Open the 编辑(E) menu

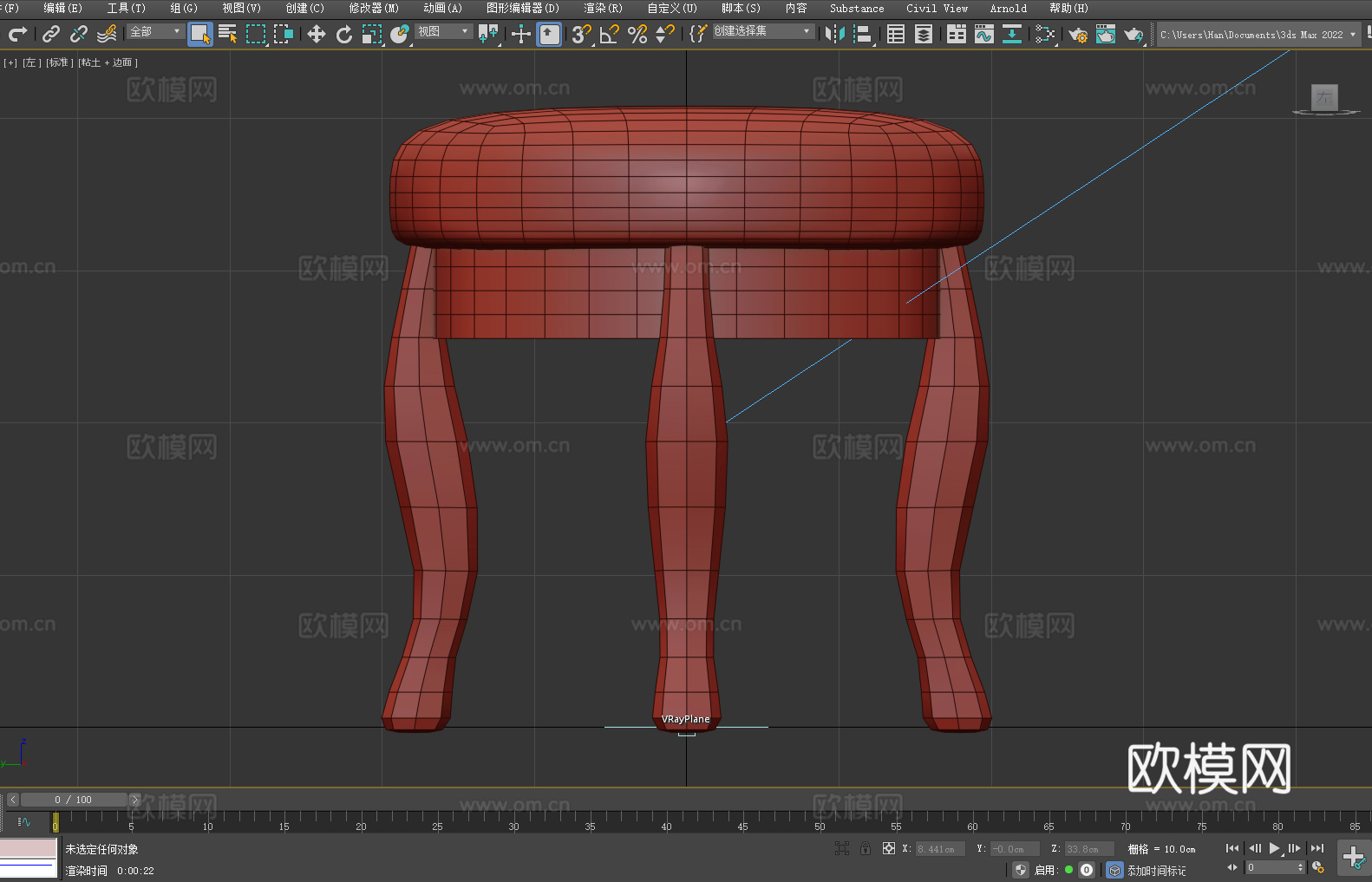point(62,8)
